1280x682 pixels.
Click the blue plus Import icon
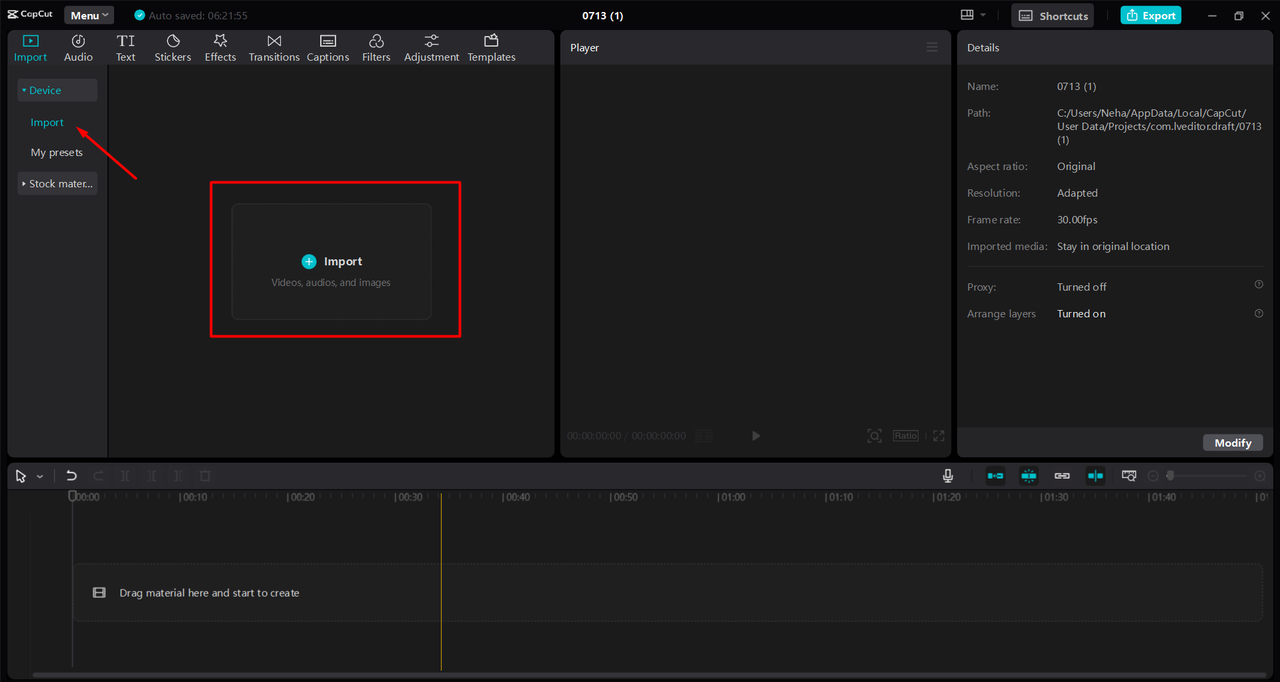click(309, 261)
